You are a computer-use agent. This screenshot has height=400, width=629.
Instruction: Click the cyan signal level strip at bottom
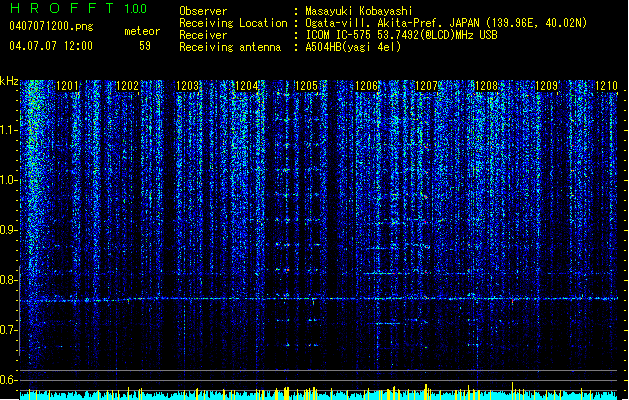point(319,395)
